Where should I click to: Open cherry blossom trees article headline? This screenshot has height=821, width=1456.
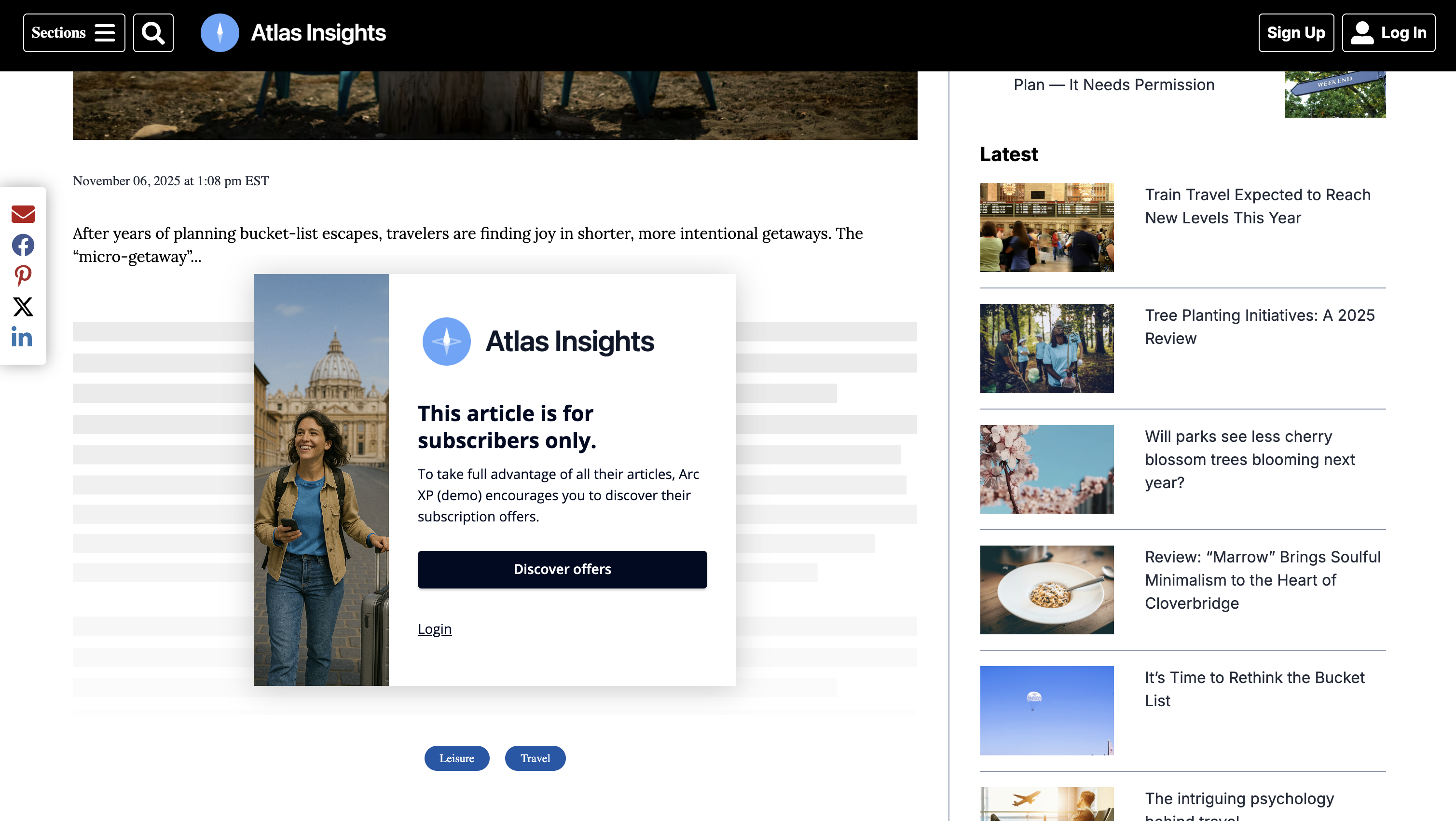1249,459
